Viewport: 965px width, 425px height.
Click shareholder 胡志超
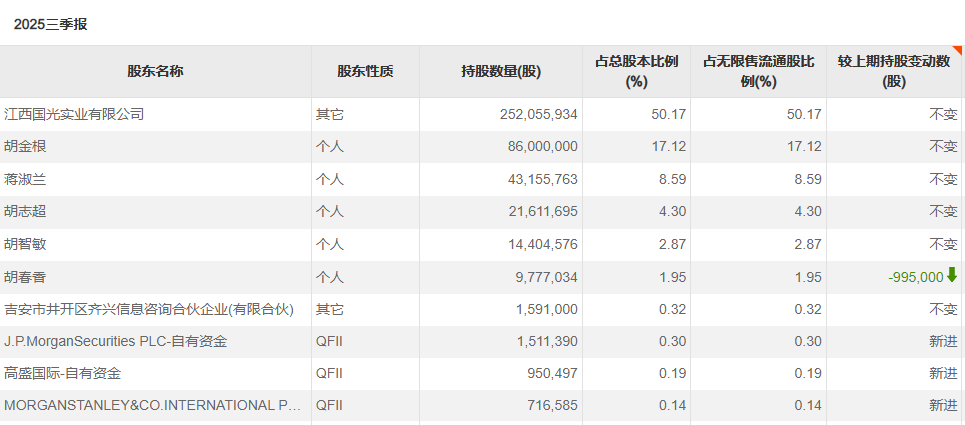(25, 211)
